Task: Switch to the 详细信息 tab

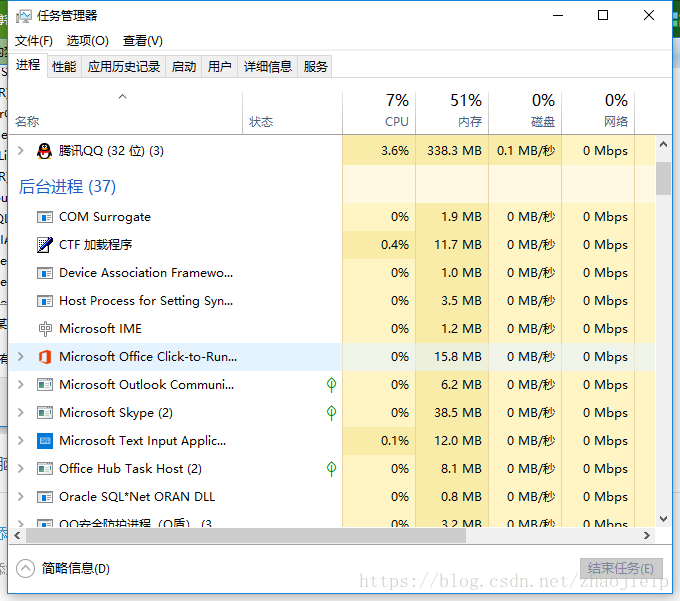Action: click(268, 67)
